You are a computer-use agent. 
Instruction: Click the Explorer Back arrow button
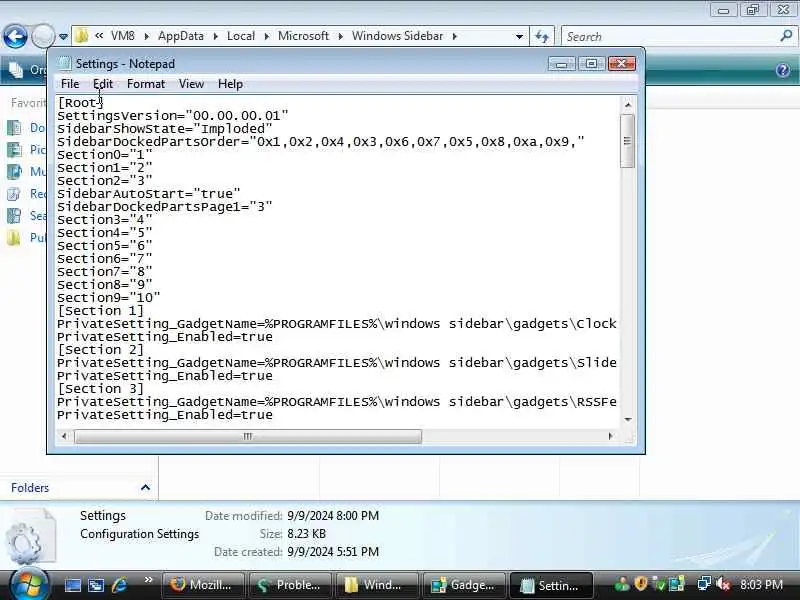(x=15, y=36)
